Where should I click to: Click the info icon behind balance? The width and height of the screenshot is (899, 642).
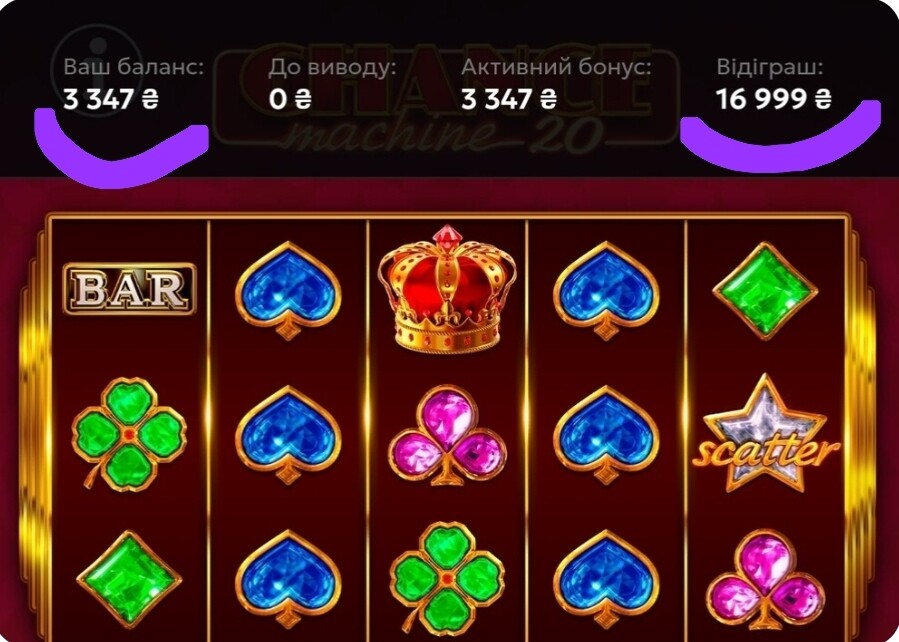pyautogui.click(x=97, y=69)
